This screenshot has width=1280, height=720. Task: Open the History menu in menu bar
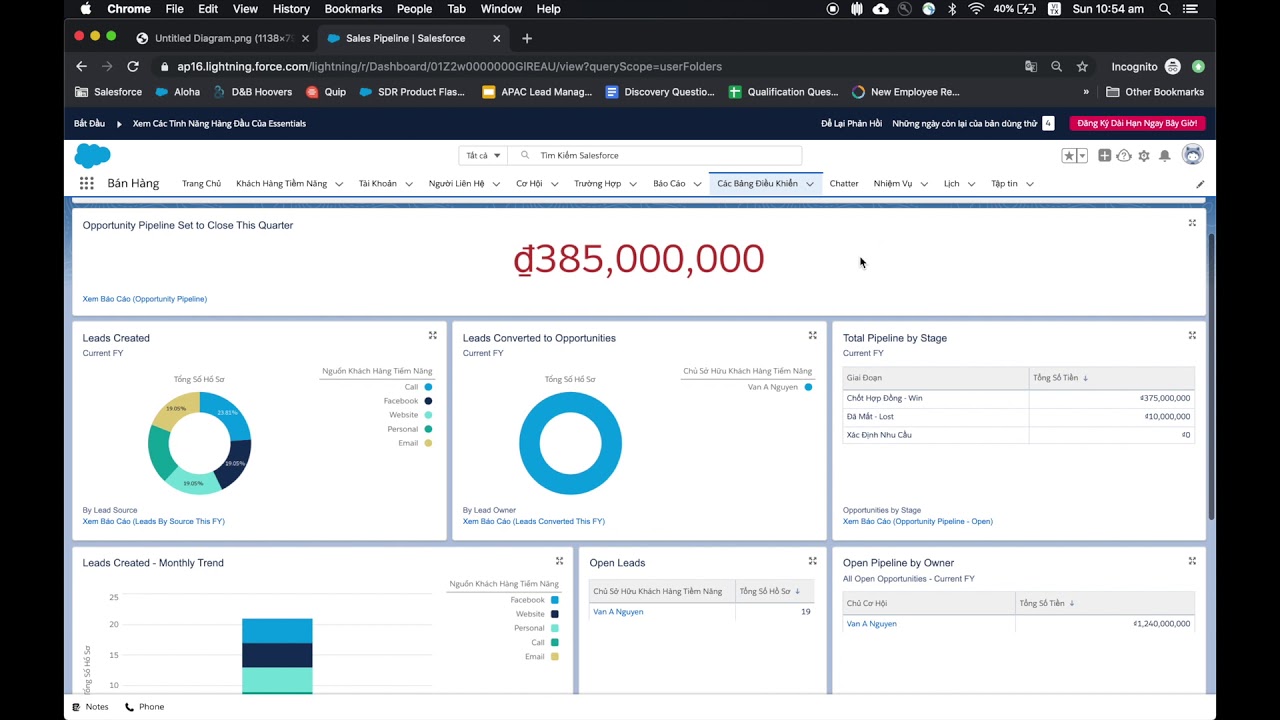click(x=291, y=9)
